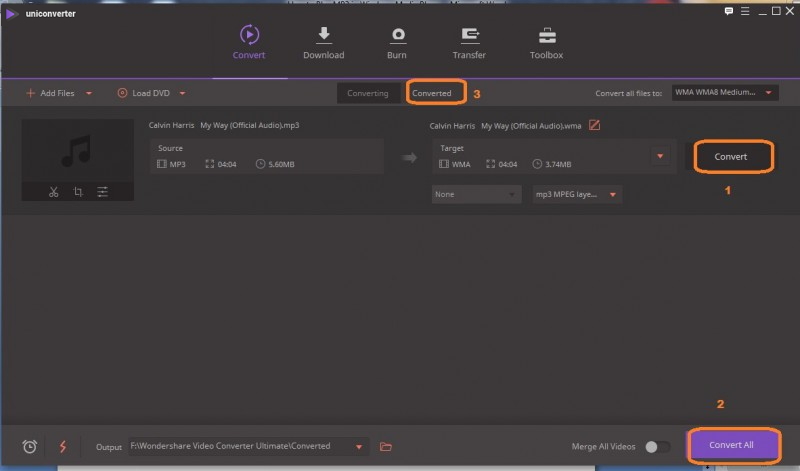Open the mp3 MPEG layer audio dropdown
Image resolution: width=800 pixels, height=471 pixels.
[577, 194]
